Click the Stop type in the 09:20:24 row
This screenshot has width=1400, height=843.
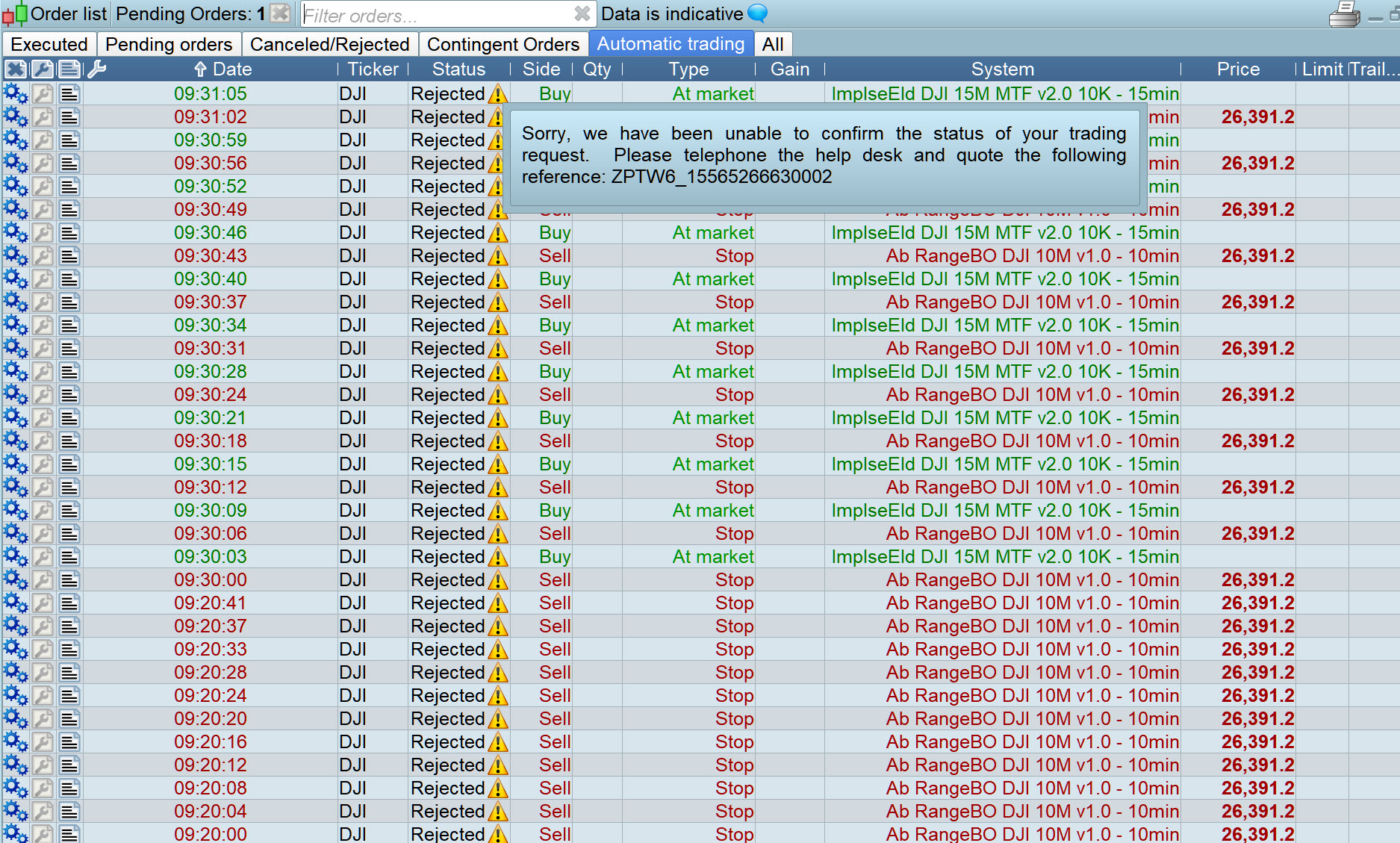pyautogui.click(x=734, y=696)
